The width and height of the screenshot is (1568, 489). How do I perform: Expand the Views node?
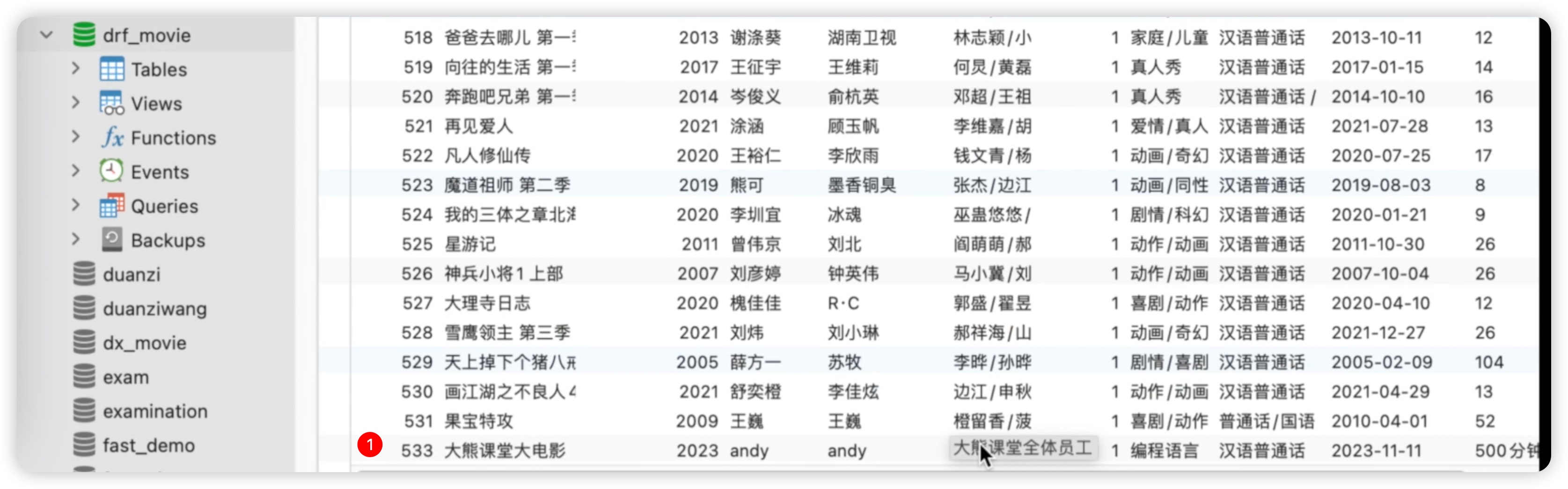pyautogui.click(x=75, y=103)
